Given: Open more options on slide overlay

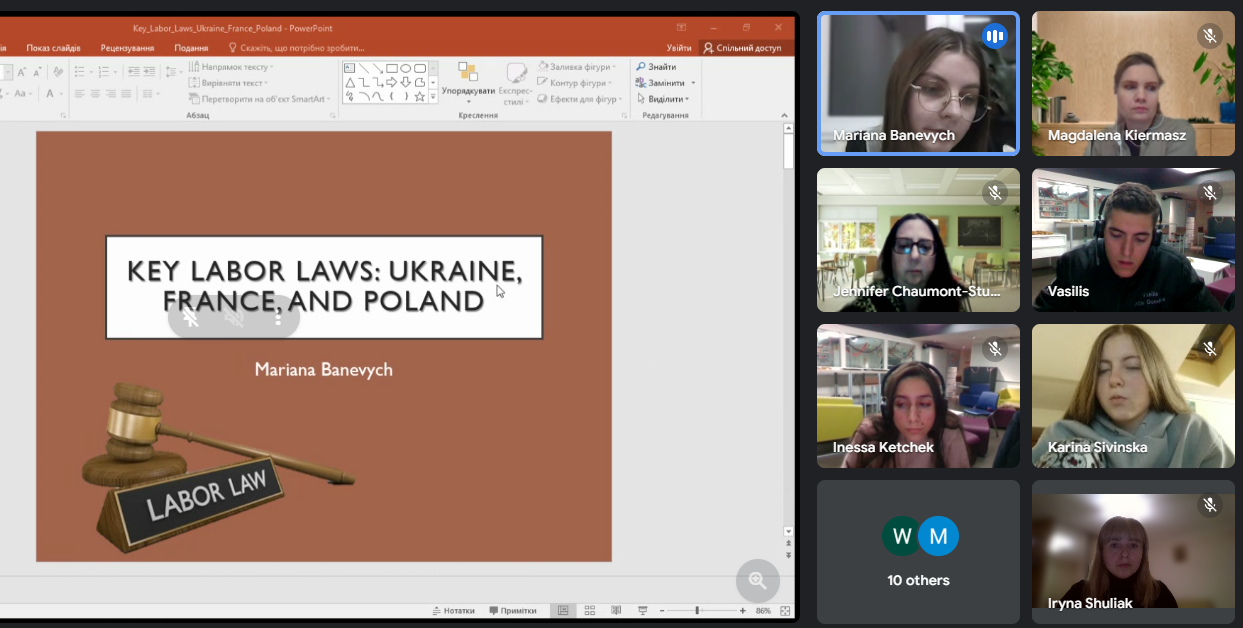Looking at the screenshot, I should click(x=278, y=317).
